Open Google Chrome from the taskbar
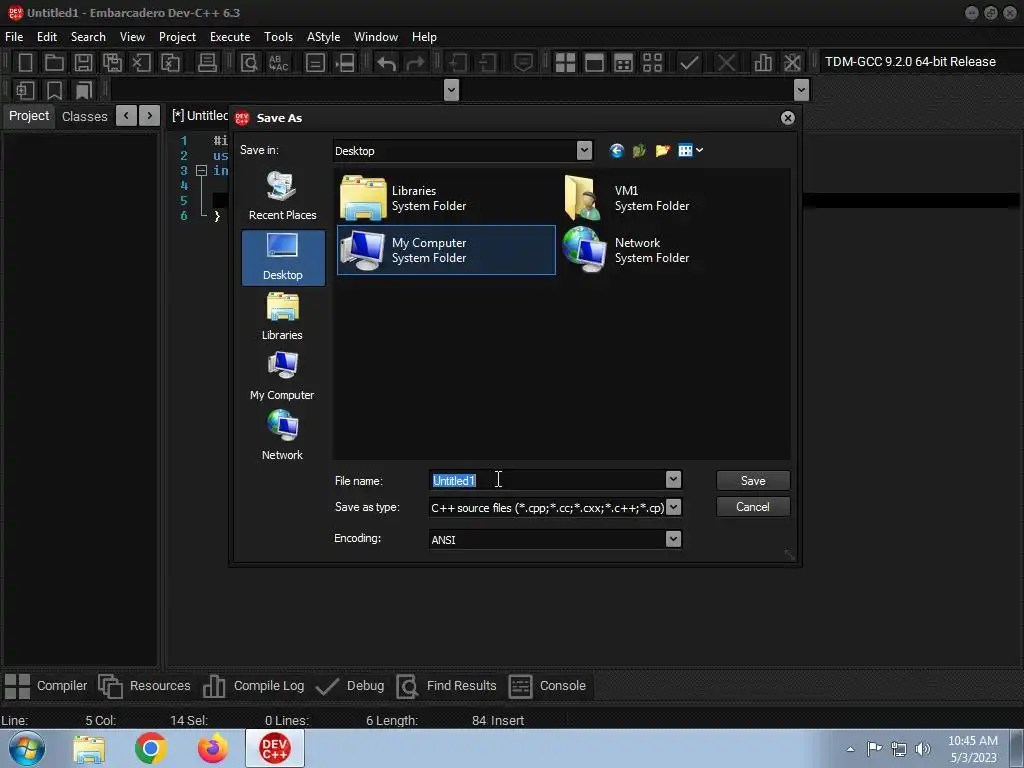This screenshot has height=768, width=1024. coord(151,748)
